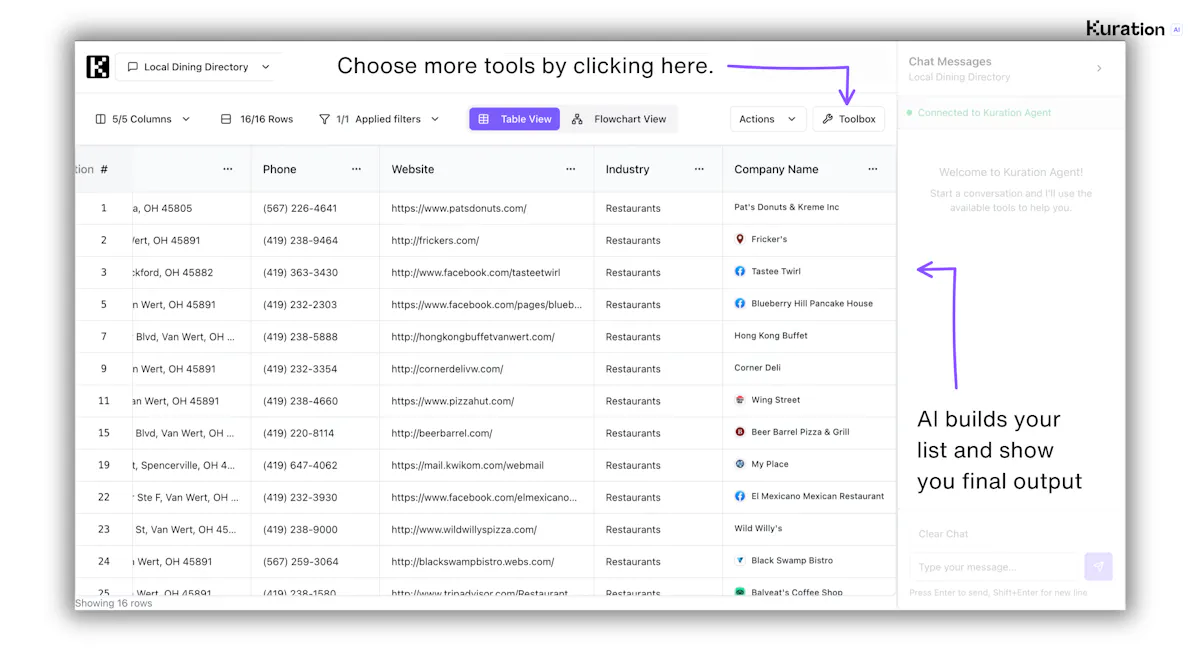This screenshot has height=652, width=1200.
Task: Open the Local Dining Directory dropdown
Action: (199, 67)
